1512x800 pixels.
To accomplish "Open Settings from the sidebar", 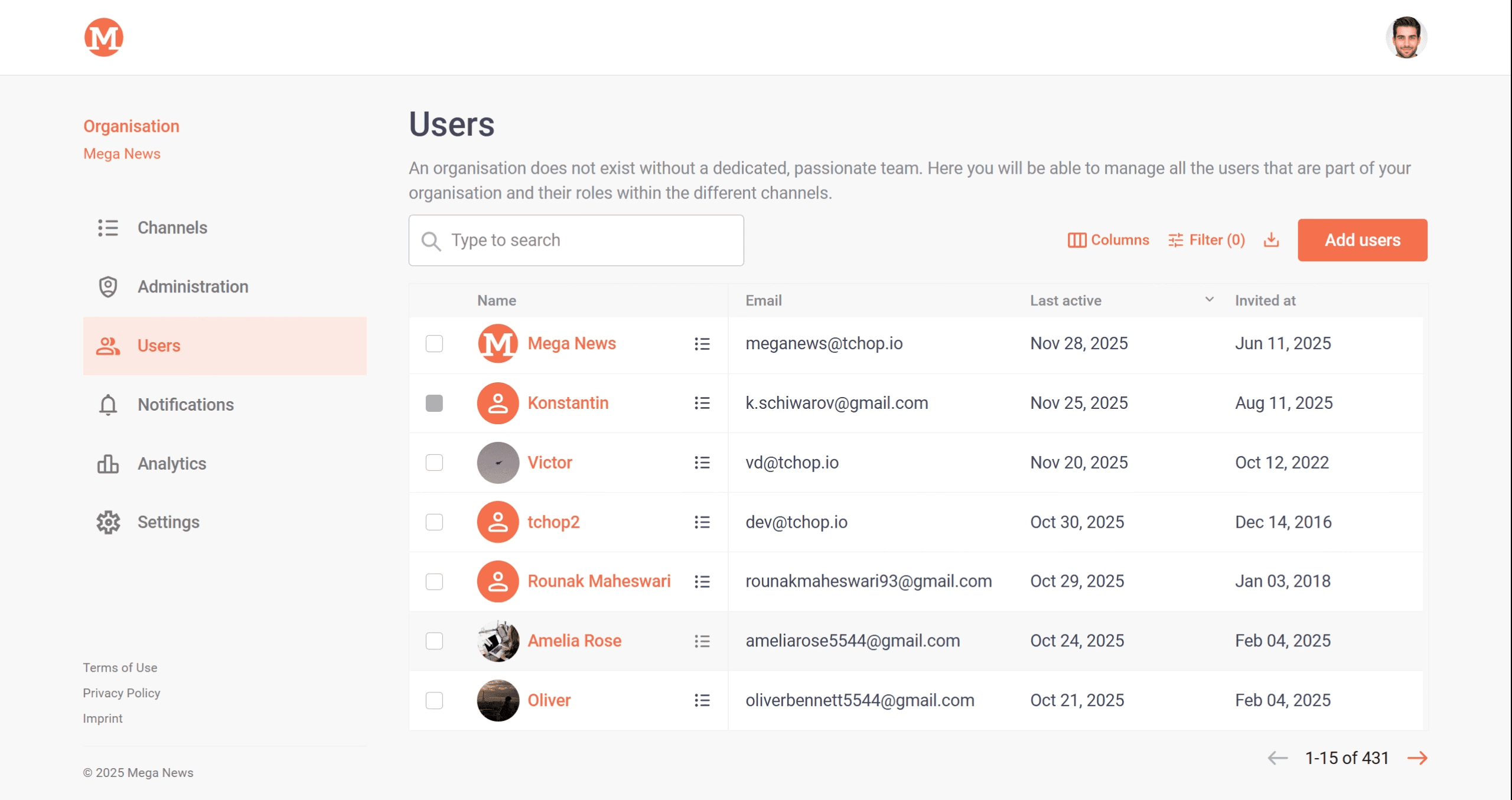I will click(x=168, y=522).
